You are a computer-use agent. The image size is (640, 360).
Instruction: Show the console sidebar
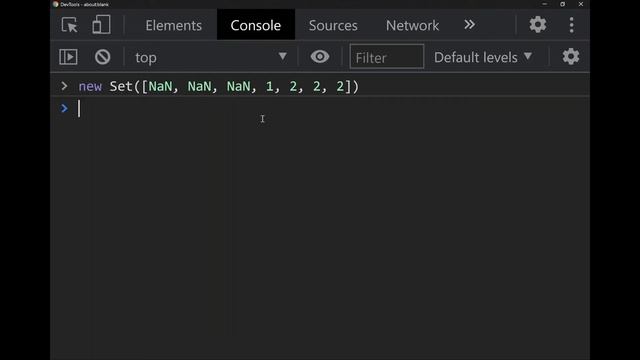pyautogui.click(x=68, y=57)
